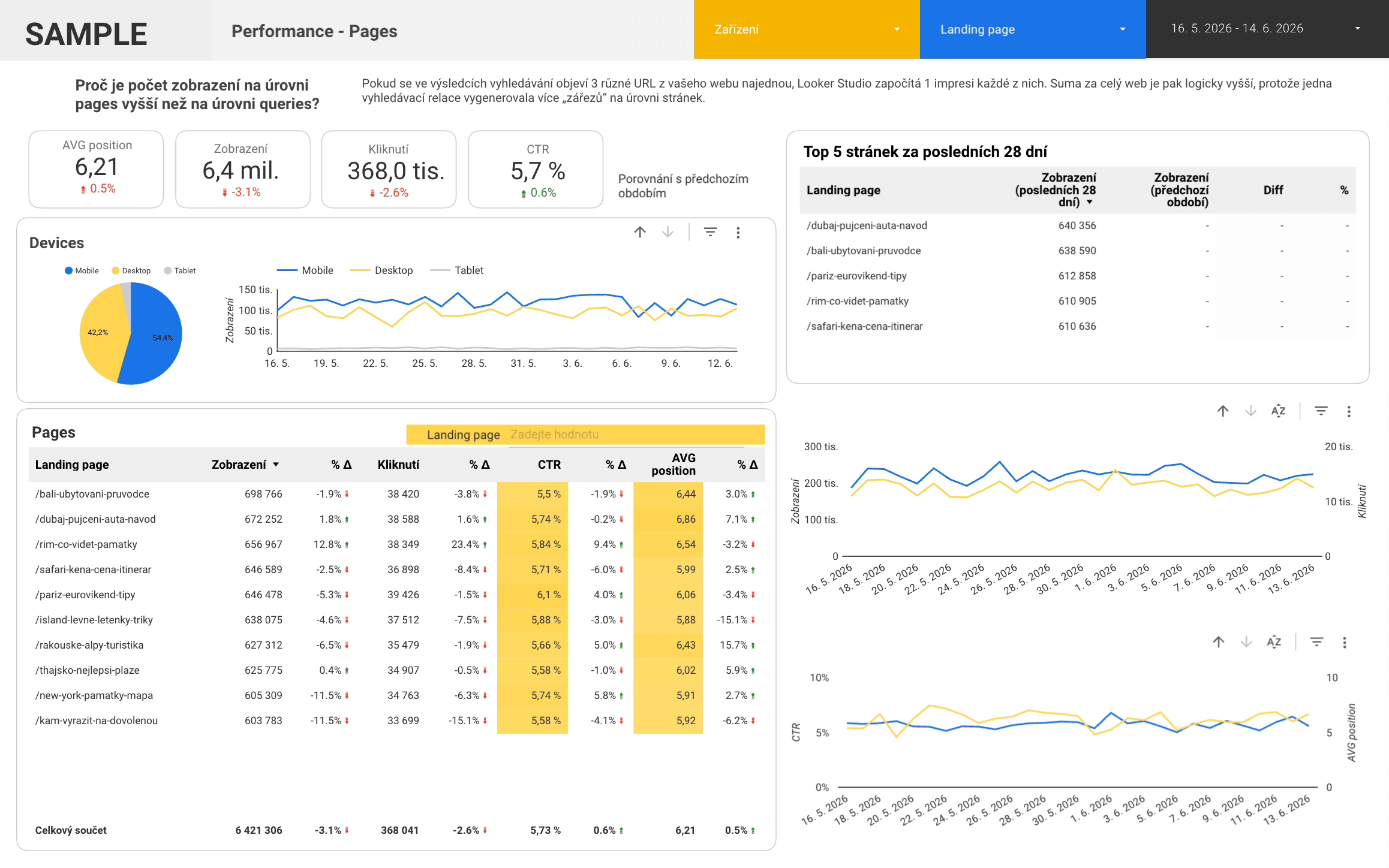Click /dubaj-pujceni-auta-navod in Top 5 table
Viewport: 1389px width, 868px height.
[867, 225]
